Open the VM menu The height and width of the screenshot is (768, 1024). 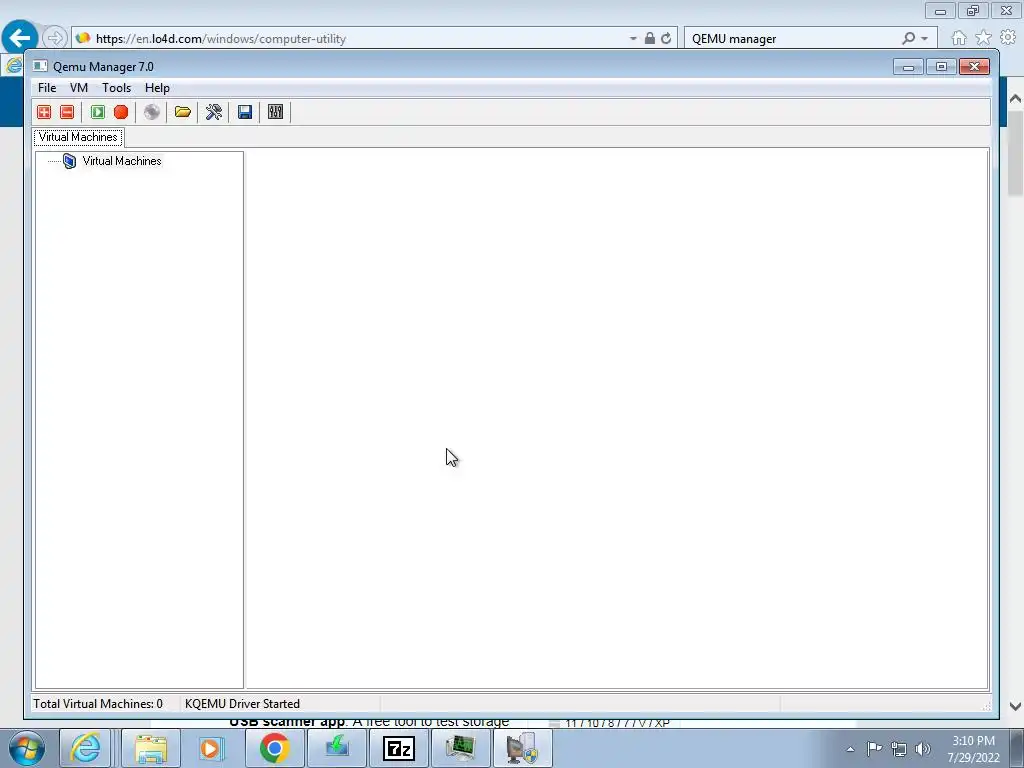tap(79, 88)
